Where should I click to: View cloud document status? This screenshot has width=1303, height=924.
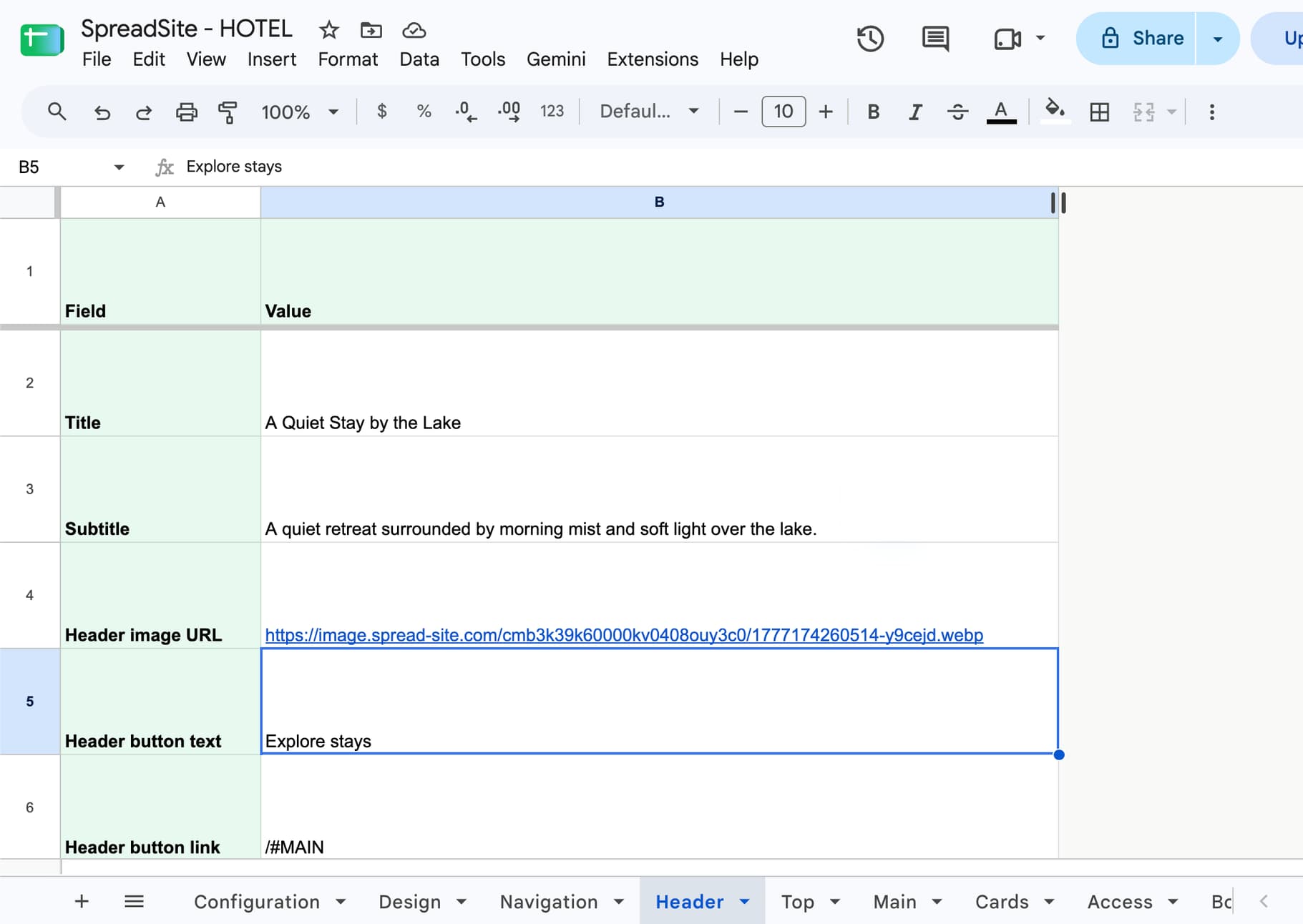pos(414,30)
